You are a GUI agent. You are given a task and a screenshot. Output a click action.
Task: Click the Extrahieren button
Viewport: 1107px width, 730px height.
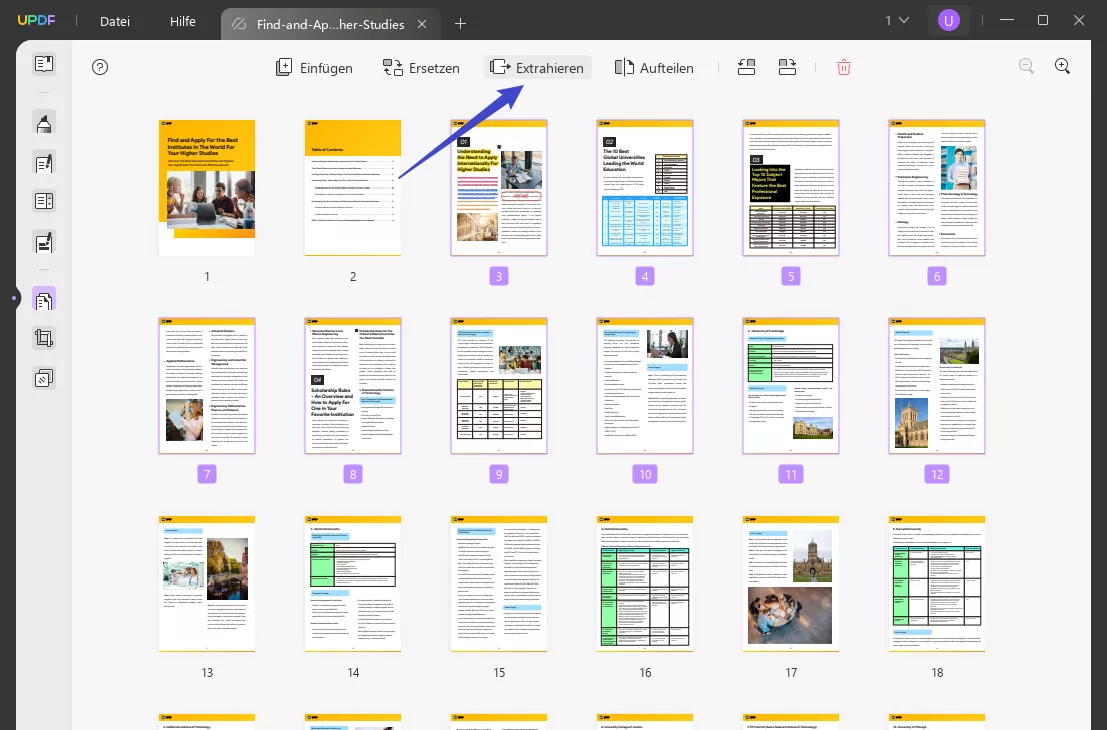pyautogui.click(x=538, y=68)
